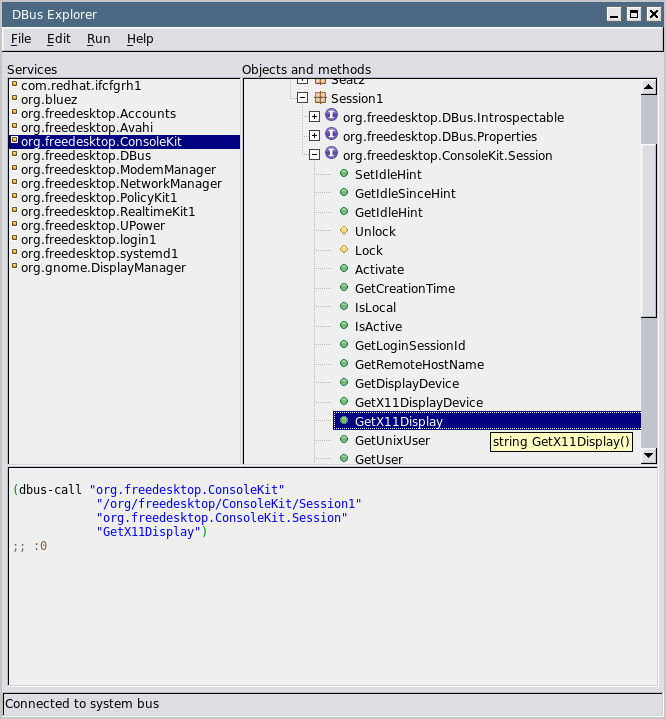Click scrollbar down arrow in objects panel
This screenshot has width=666, height=719.
click(x=649, y=455)
